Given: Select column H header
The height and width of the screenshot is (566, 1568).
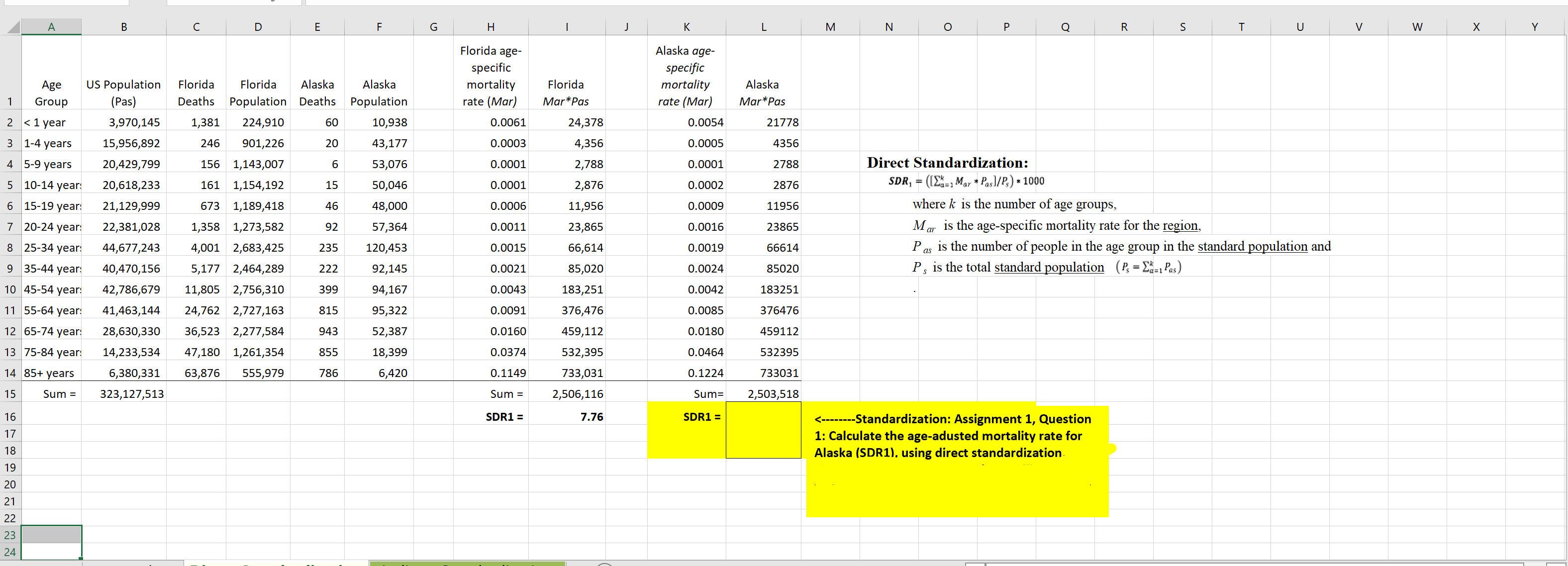Looking at the screenshot, I should (490, 26).
